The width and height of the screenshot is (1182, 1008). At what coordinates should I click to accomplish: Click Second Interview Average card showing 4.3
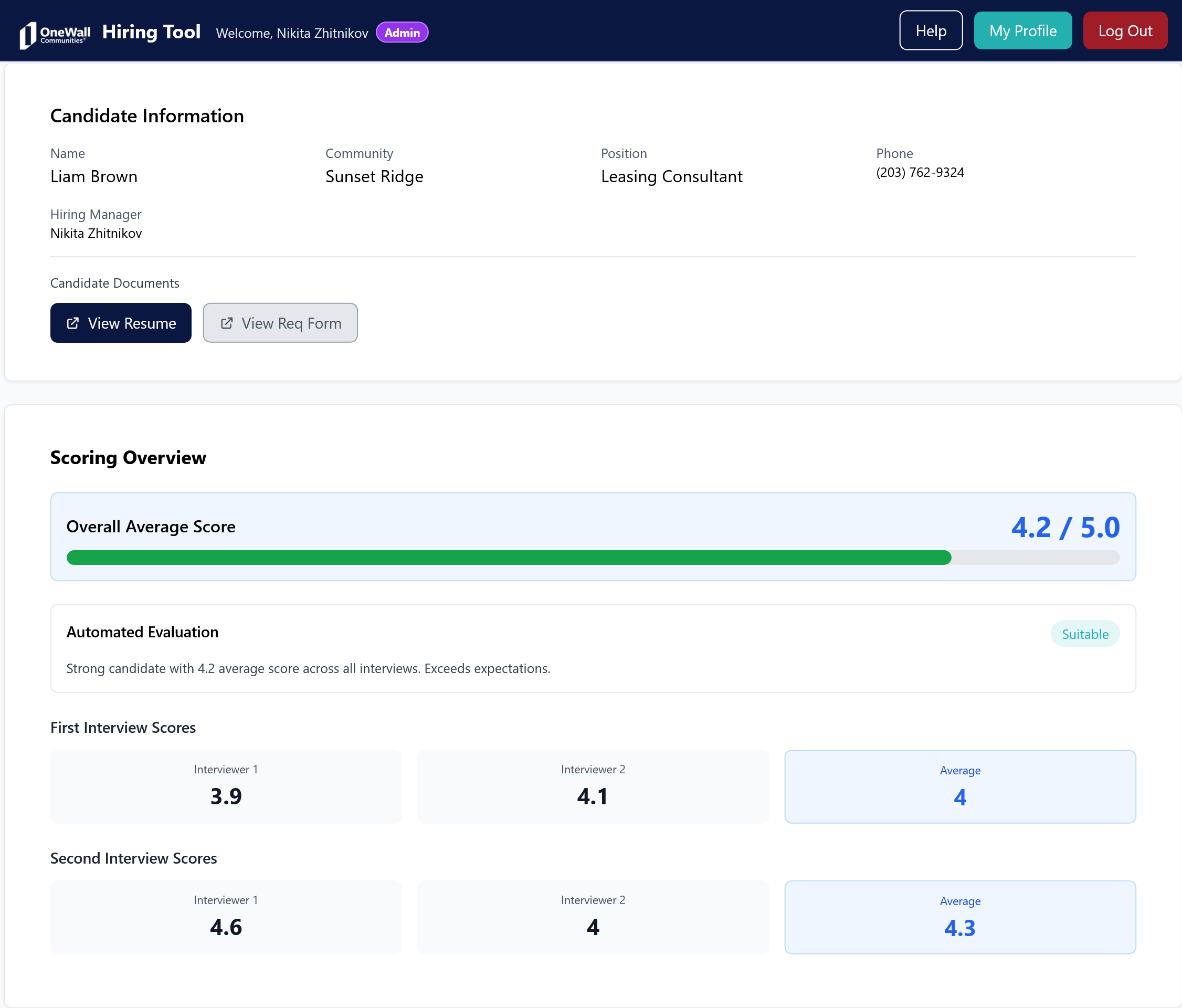tap(959, 917)
